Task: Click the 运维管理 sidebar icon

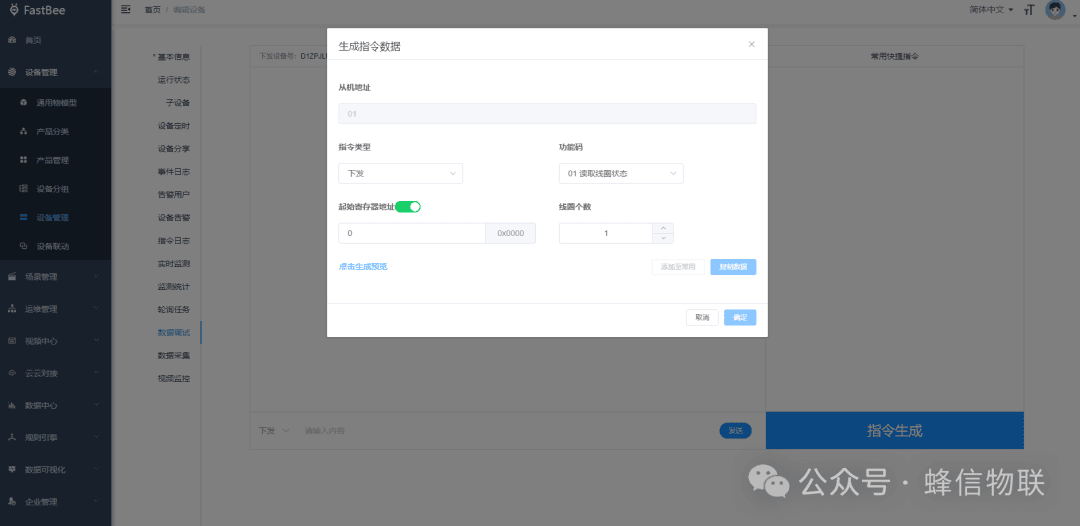Action: [x=12, y=309]
